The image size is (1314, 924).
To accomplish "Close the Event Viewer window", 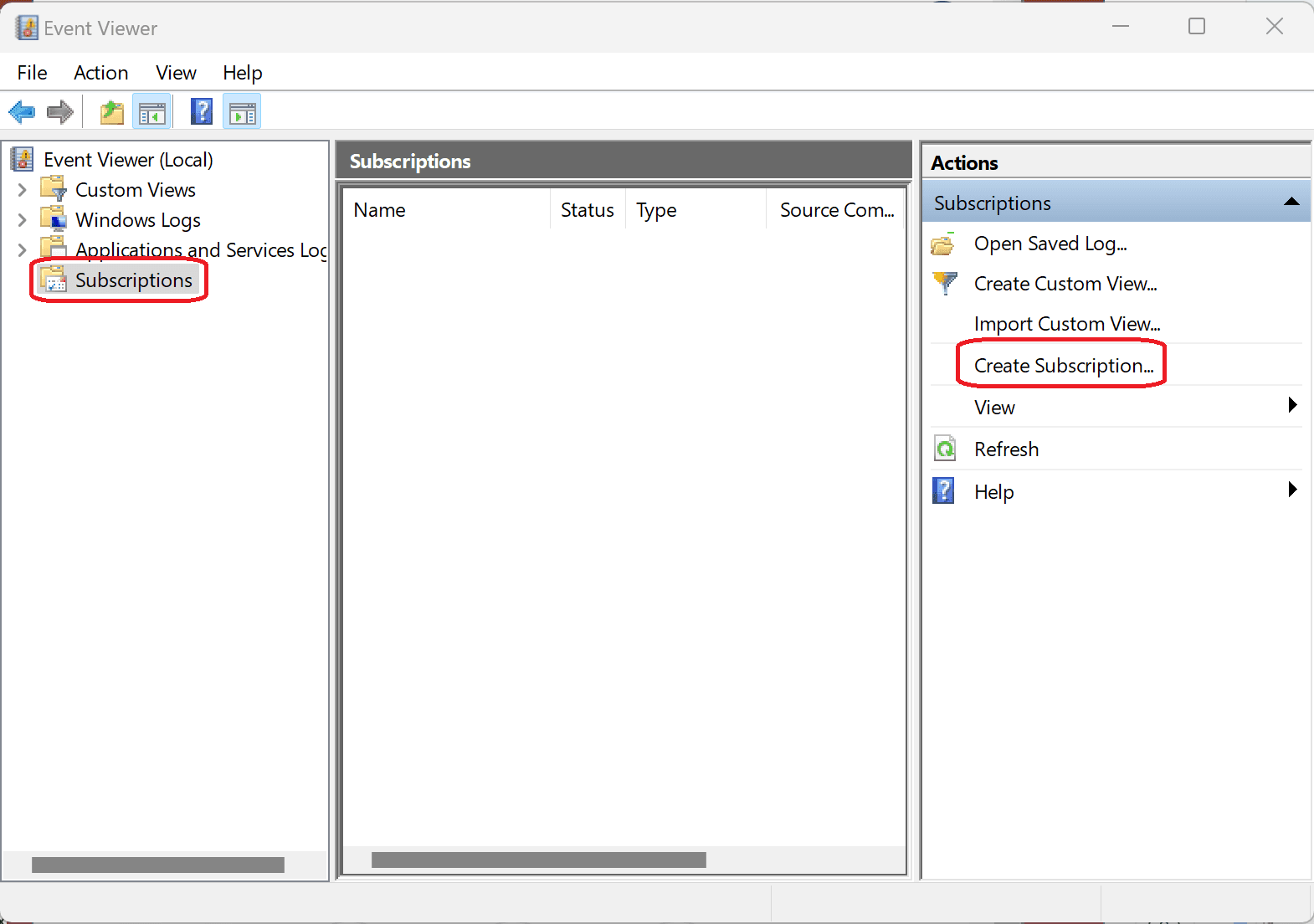I will (x=1274, y=27).
